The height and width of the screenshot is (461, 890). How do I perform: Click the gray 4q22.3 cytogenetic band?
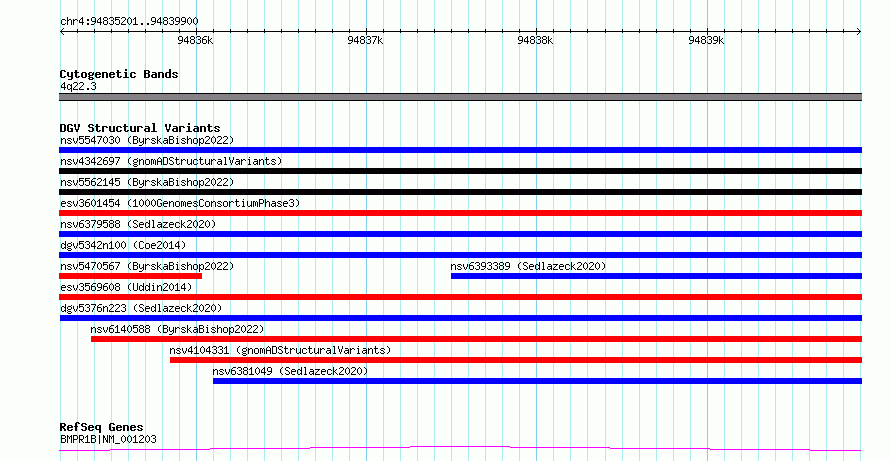460,97
